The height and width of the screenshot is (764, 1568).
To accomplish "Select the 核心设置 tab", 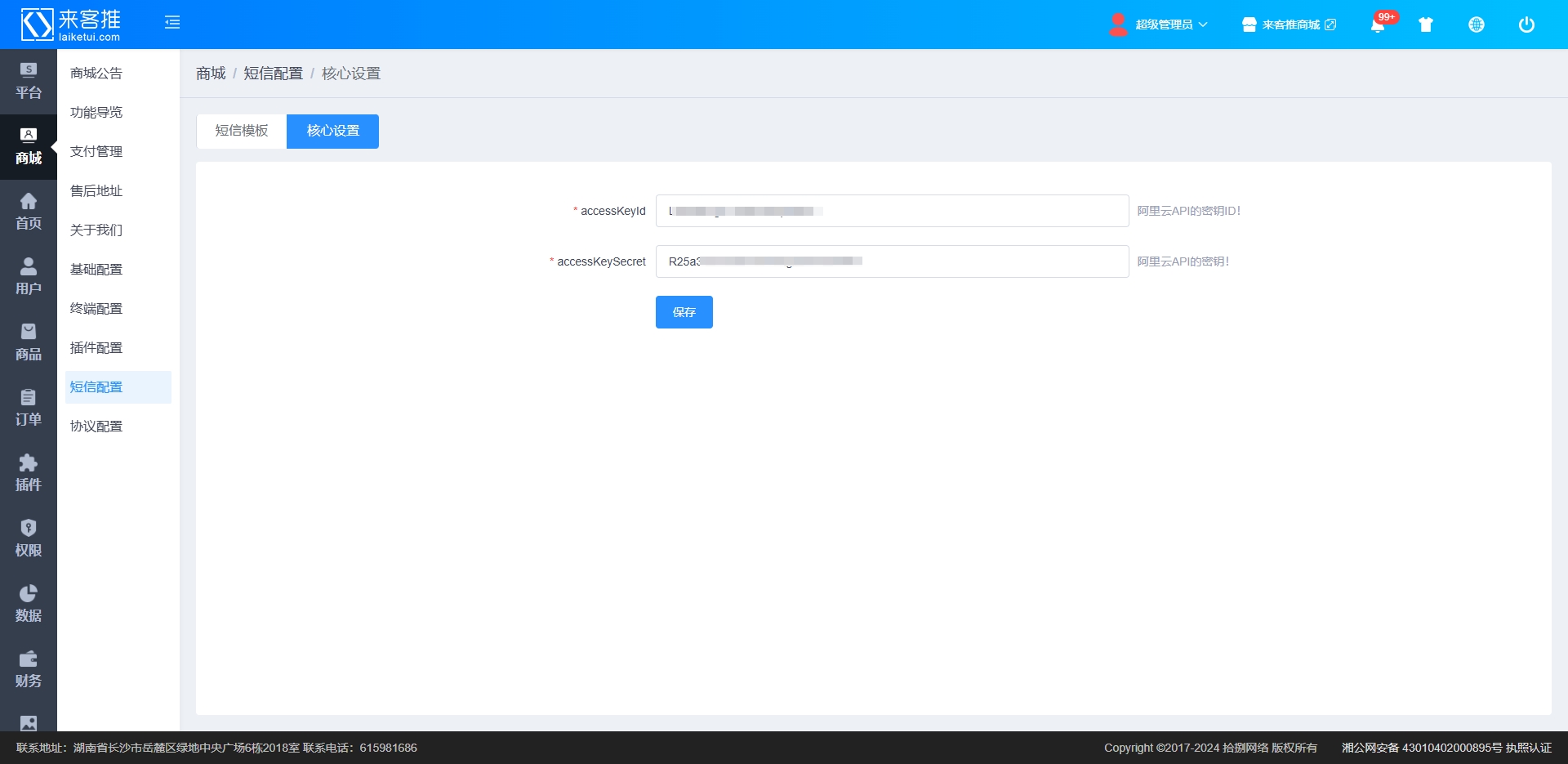I will pyautogui.click(x=332, y=131).
